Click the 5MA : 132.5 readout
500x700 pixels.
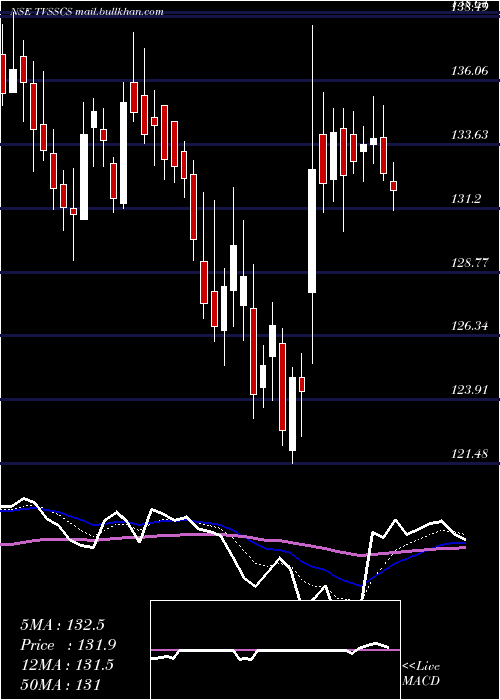62,625
